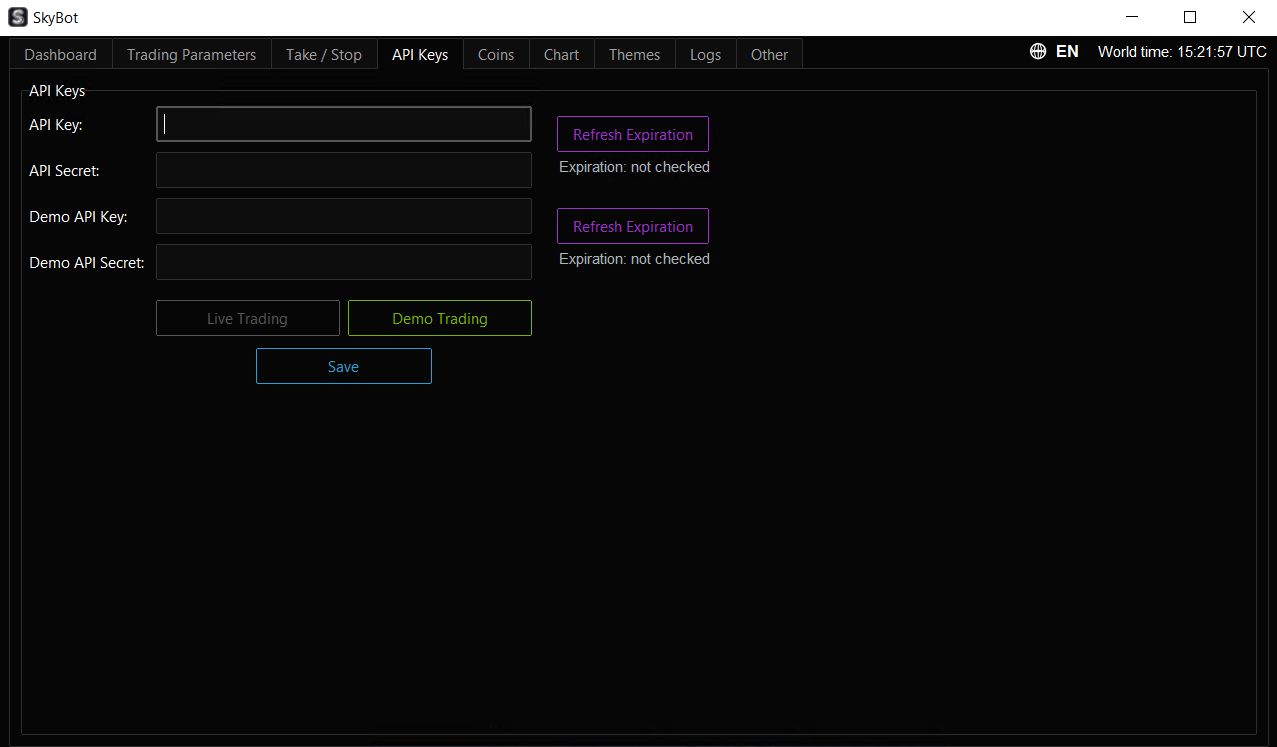Minimize the SkyBot window
Screen dimensions: 1277x747
(1132, 17)
